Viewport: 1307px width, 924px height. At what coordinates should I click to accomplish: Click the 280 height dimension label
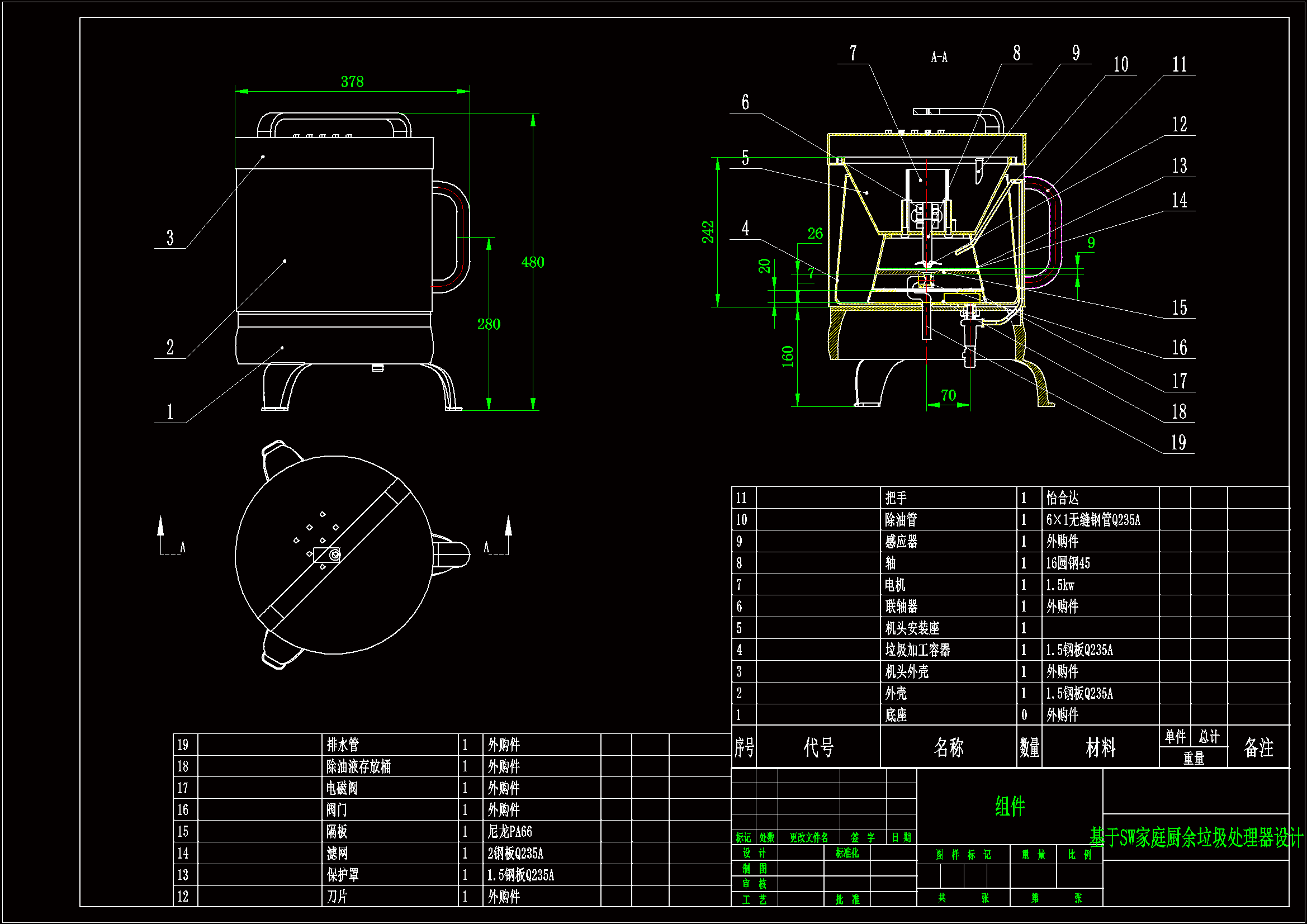point(489,325)
